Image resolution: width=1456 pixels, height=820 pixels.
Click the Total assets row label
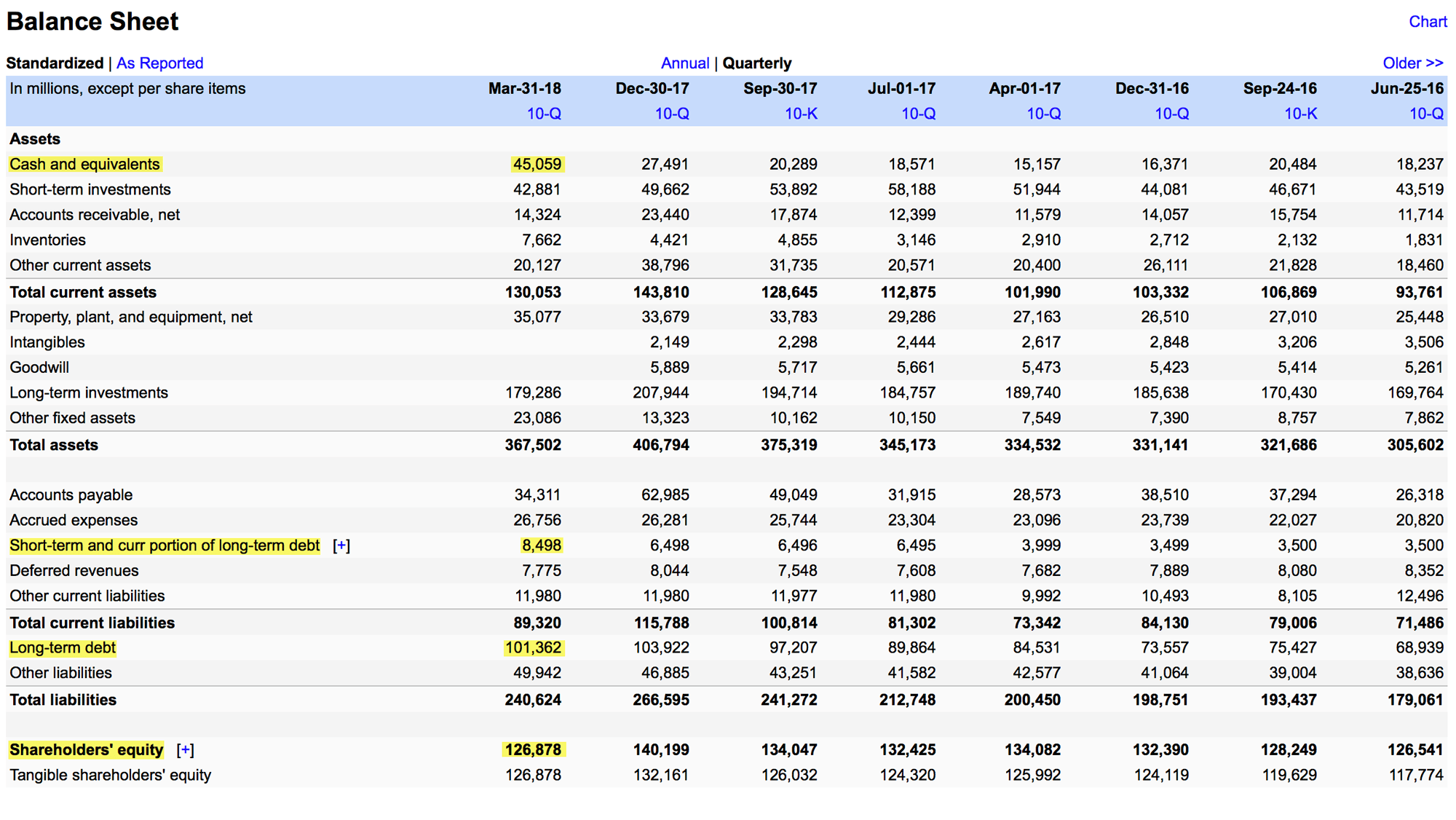coord(54,445)
